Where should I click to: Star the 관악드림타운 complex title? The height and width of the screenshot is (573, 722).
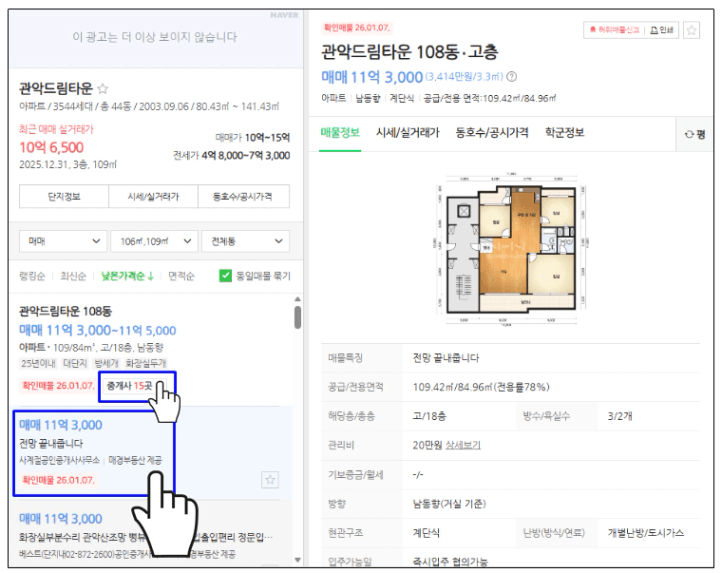[x=103, y=88]
